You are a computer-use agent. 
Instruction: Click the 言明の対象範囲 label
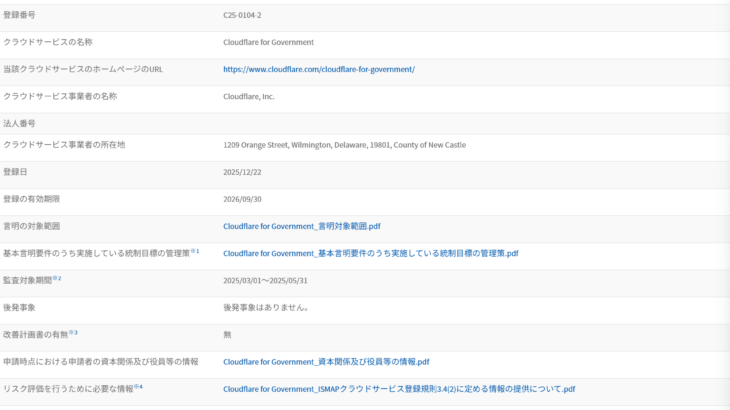32,226
